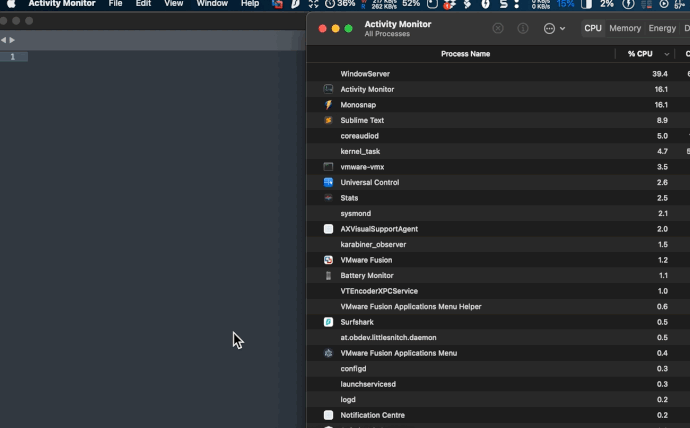Screen dimensions: 690x428
Task: Click the Battery Monitor process icon
Action: pos(328,276)
